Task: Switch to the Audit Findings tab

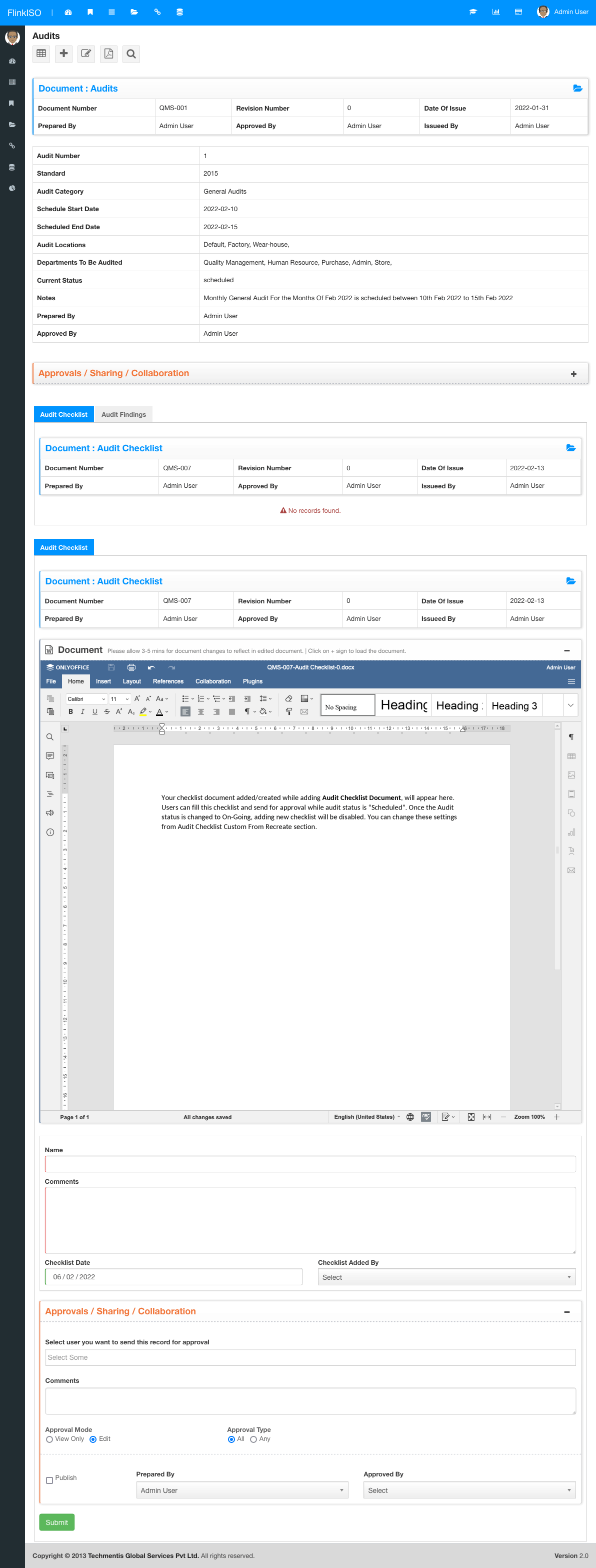Action: tap(123, 415)
